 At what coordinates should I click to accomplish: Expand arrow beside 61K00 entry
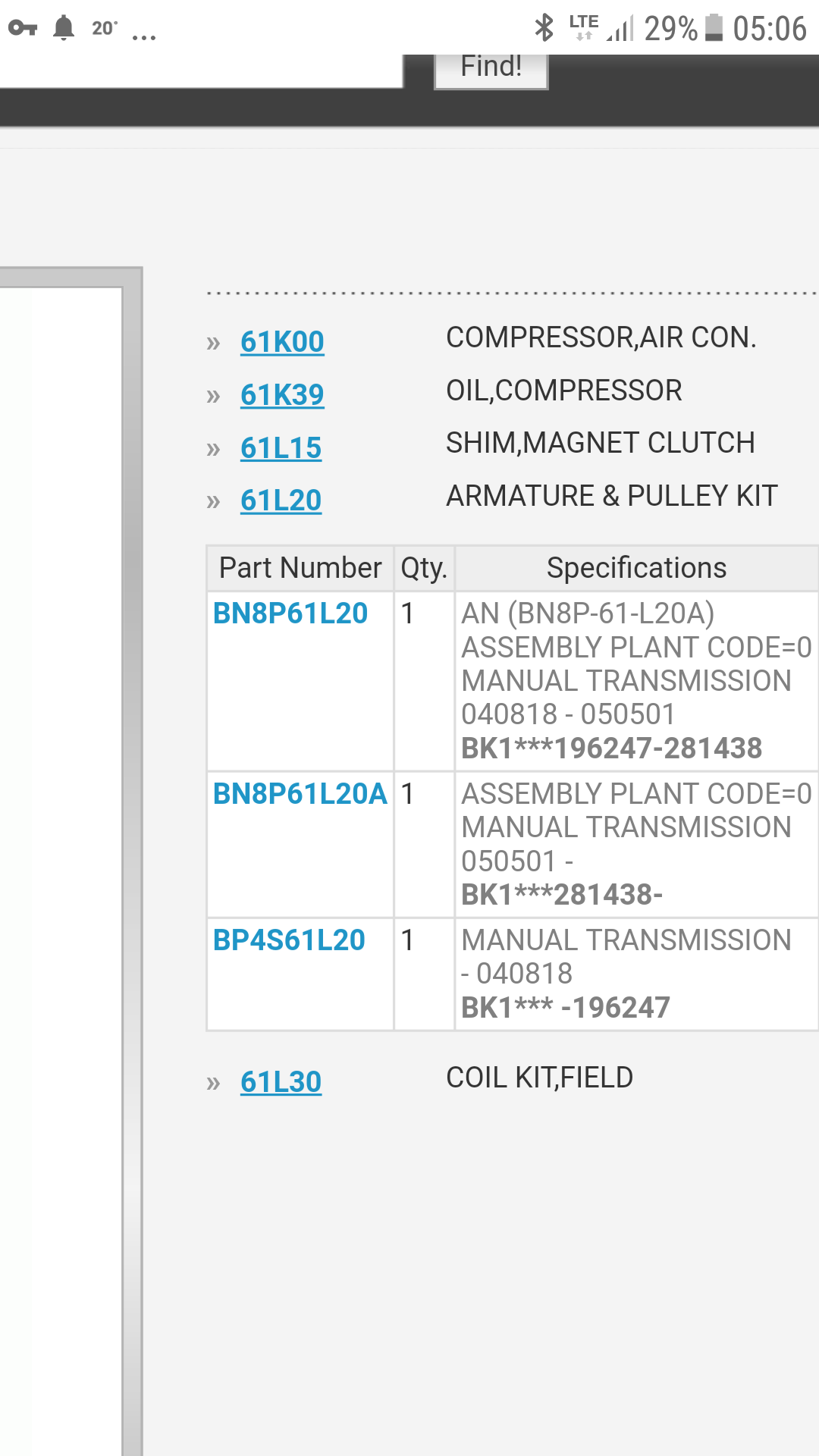click(x=213, y=343)
